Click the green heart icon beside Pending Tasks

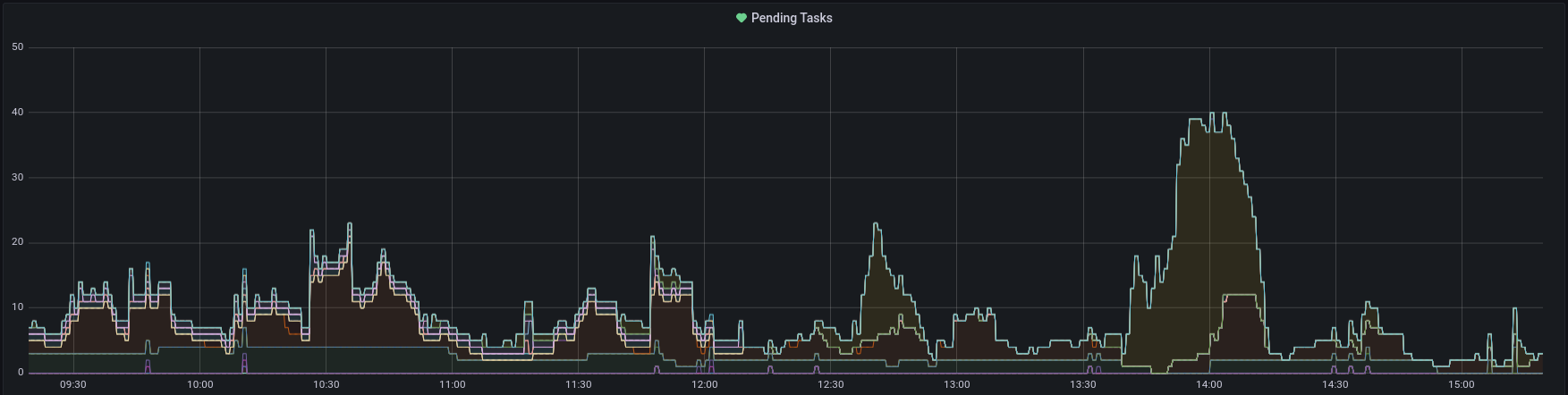(x=741, y=18)
